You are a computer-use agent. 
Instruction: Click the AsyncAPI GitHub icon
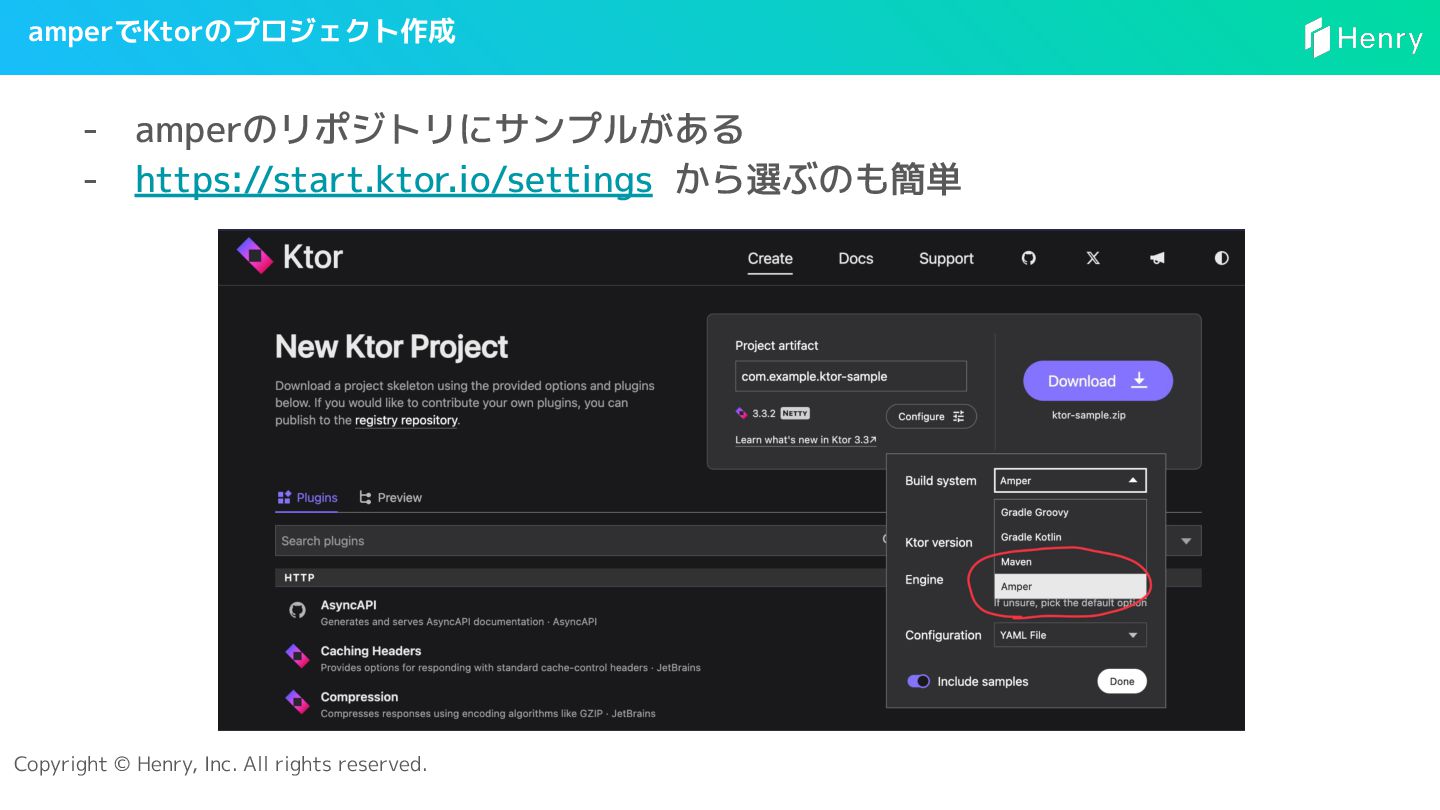coord(297,610)
